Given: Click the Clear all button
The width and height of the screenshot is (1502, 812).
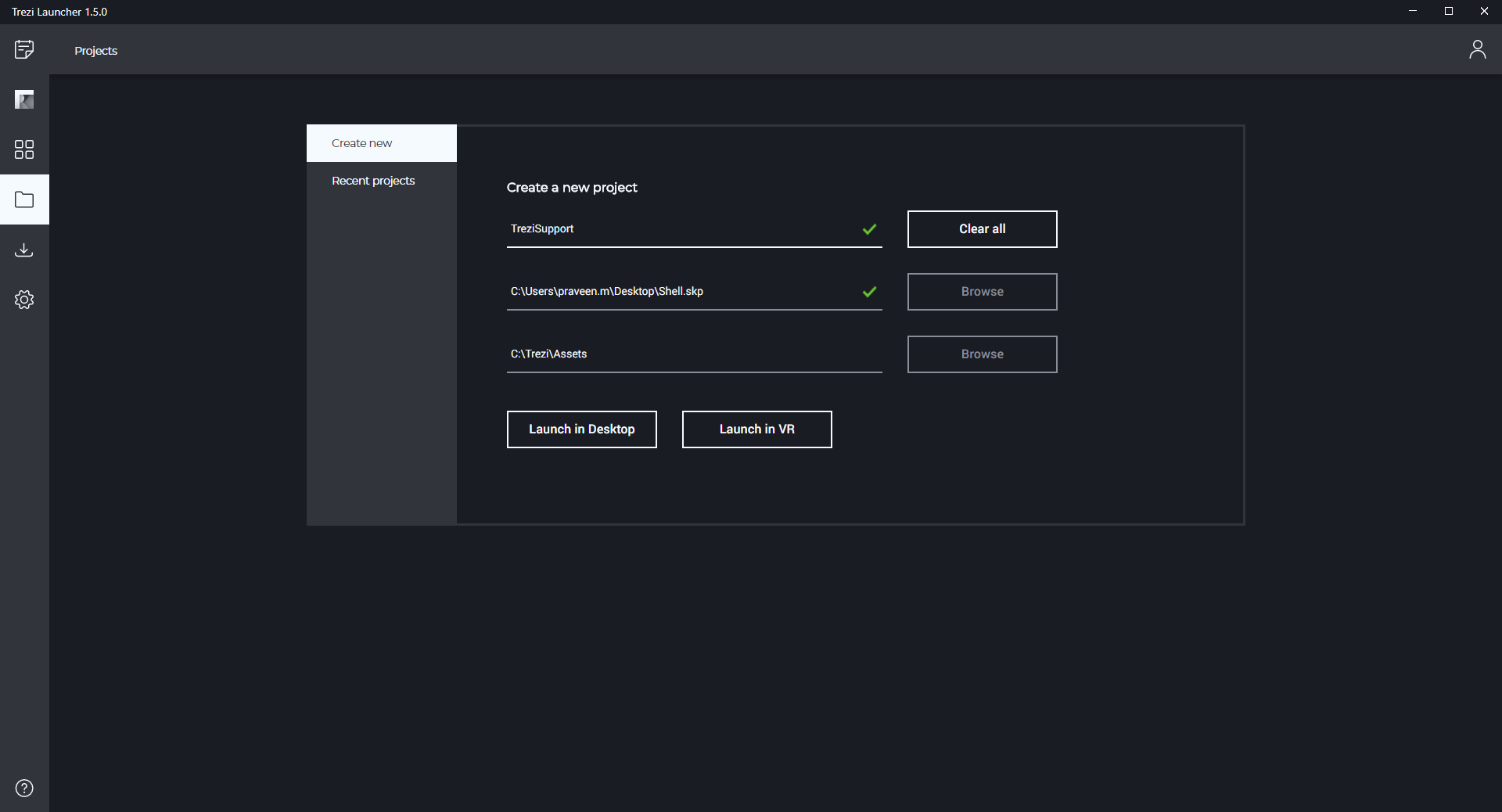Looking at the screenshot, I should point(983,229).
